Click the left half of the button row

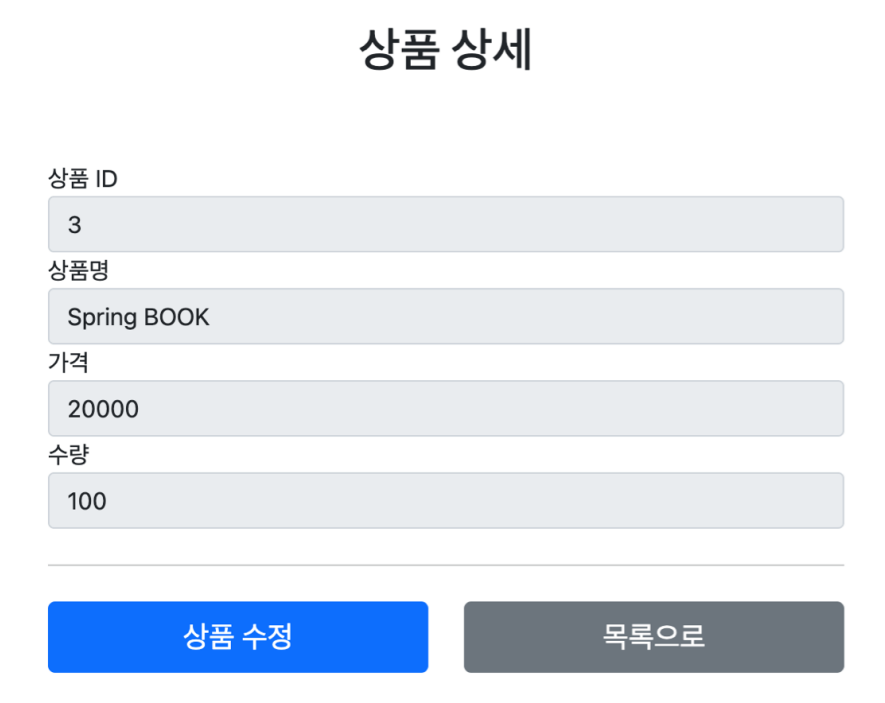click(237, 637)
